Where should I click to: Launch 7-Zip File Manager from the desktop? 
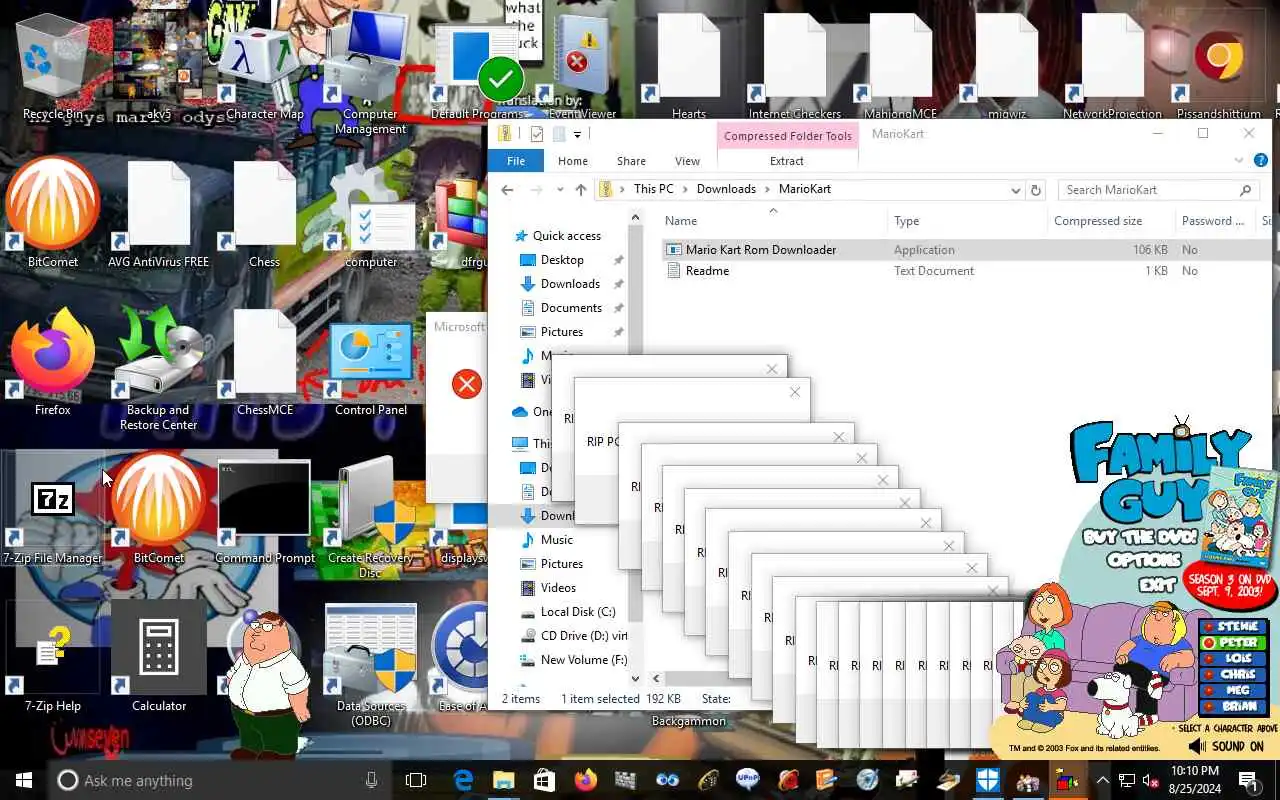52,510
